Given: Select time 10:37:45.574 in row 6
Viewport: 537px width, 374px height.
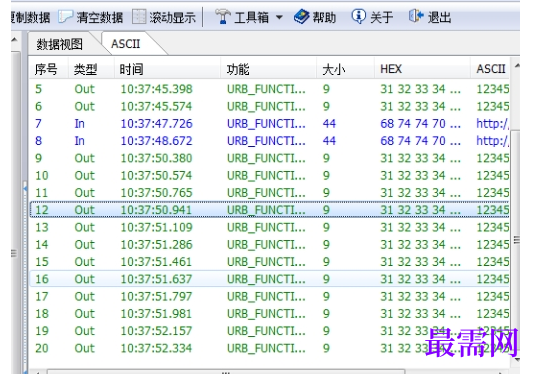Looking at the screenshot, I should coord(156,106).
